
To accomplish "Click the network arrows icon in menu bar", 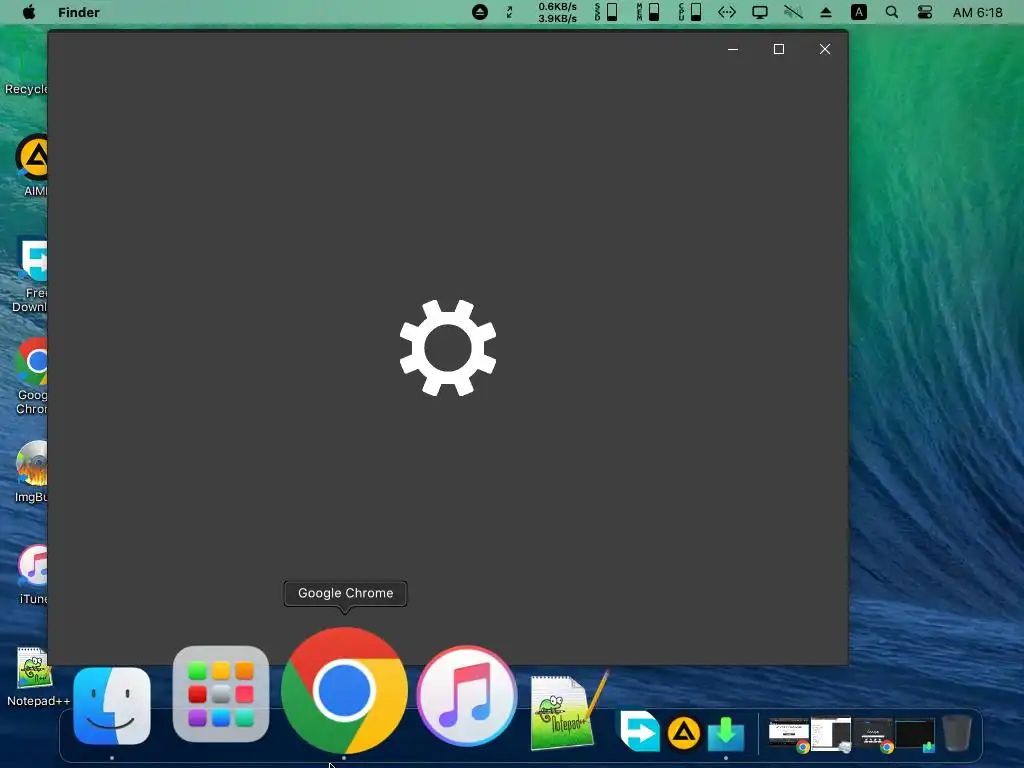I will click(x=727, y=12).
